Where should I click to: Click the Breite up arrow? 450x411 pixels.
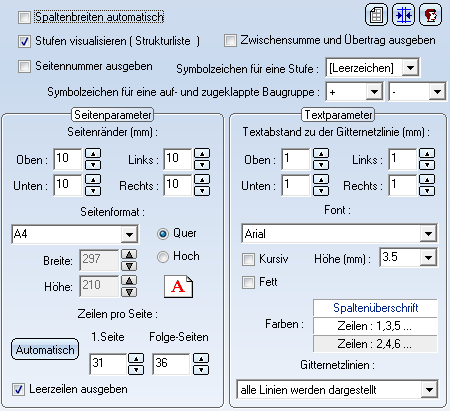(x=129, y=255)
